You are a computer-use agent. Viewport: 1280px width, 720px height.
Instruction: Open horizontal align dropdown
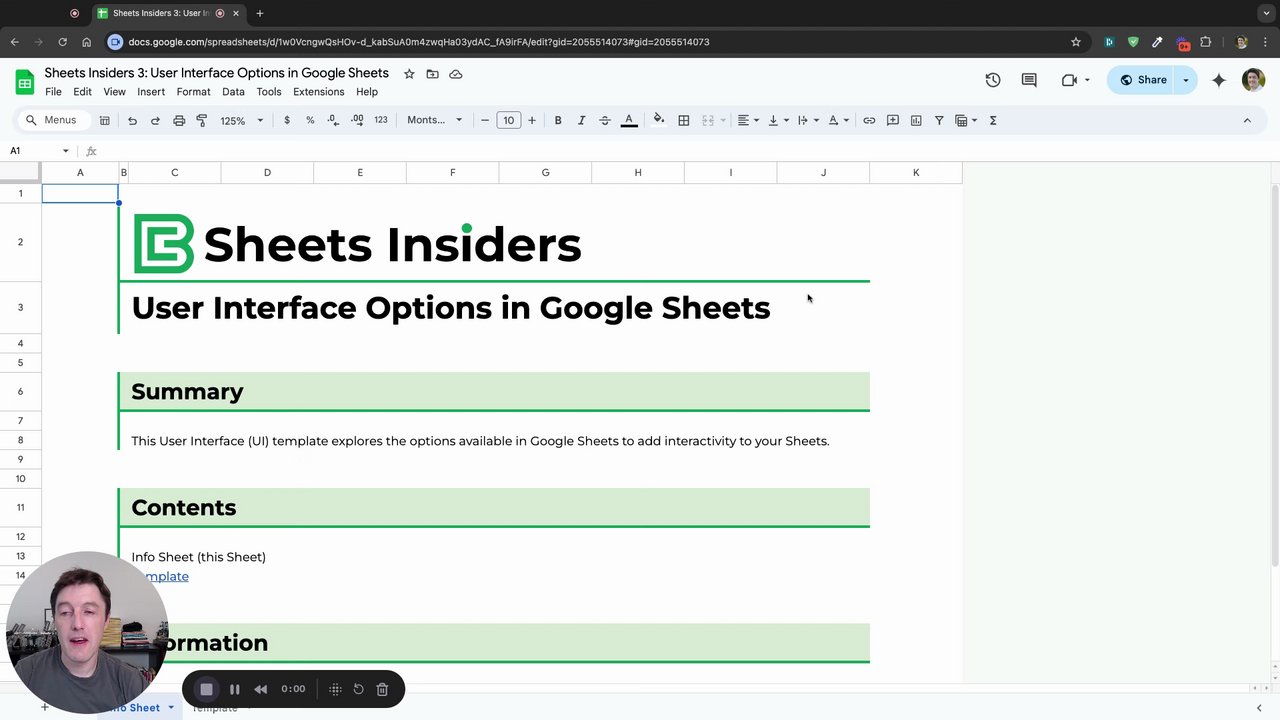748,120
